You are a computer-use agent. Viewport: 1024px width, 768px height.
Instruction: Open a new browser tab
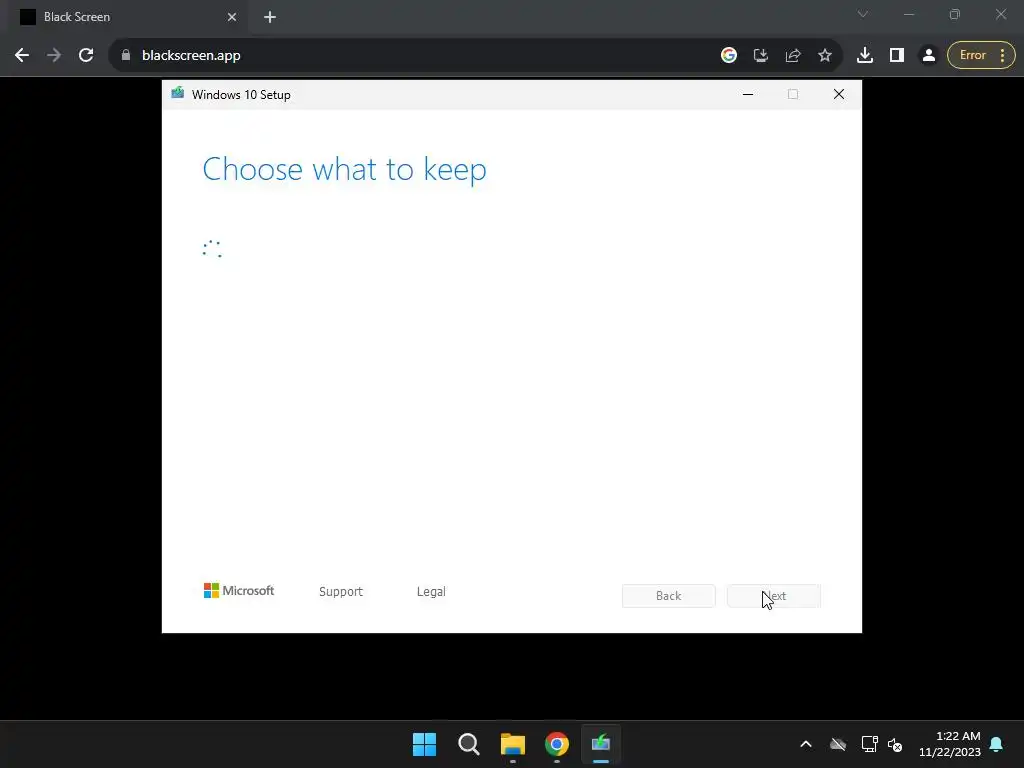tap(270, 17)
